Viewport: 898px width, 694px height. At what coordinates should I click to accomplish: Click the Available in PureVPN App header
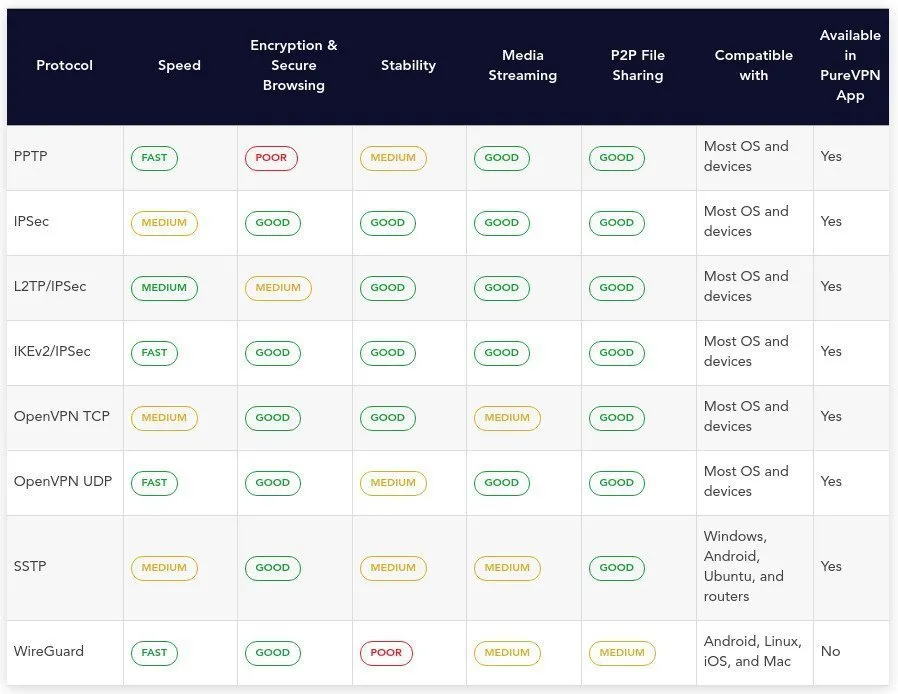point(850,66)
